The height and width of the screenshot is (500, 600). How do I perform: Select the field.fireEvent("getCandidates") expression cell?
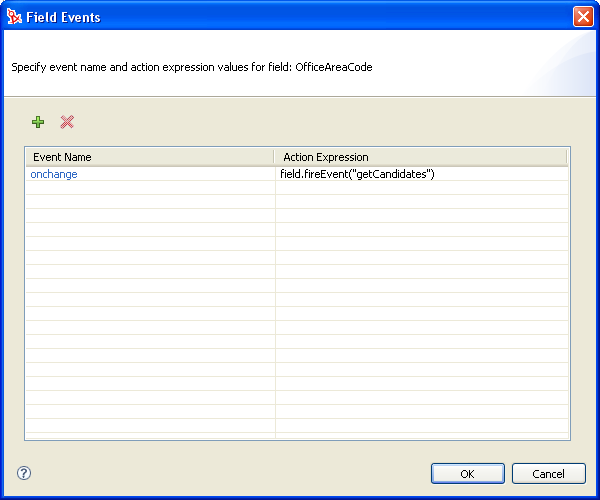pos(357,174)
